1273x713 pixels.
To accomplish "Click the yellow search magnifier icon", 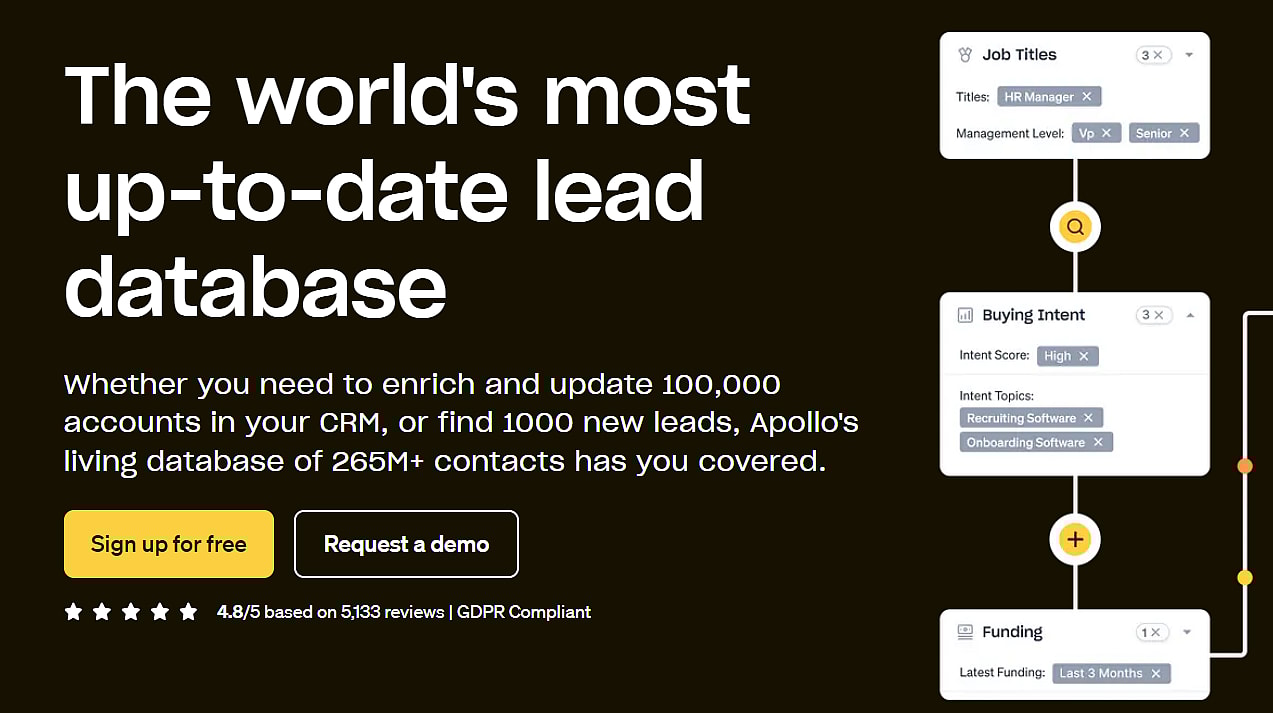I will click(1075, 227).
